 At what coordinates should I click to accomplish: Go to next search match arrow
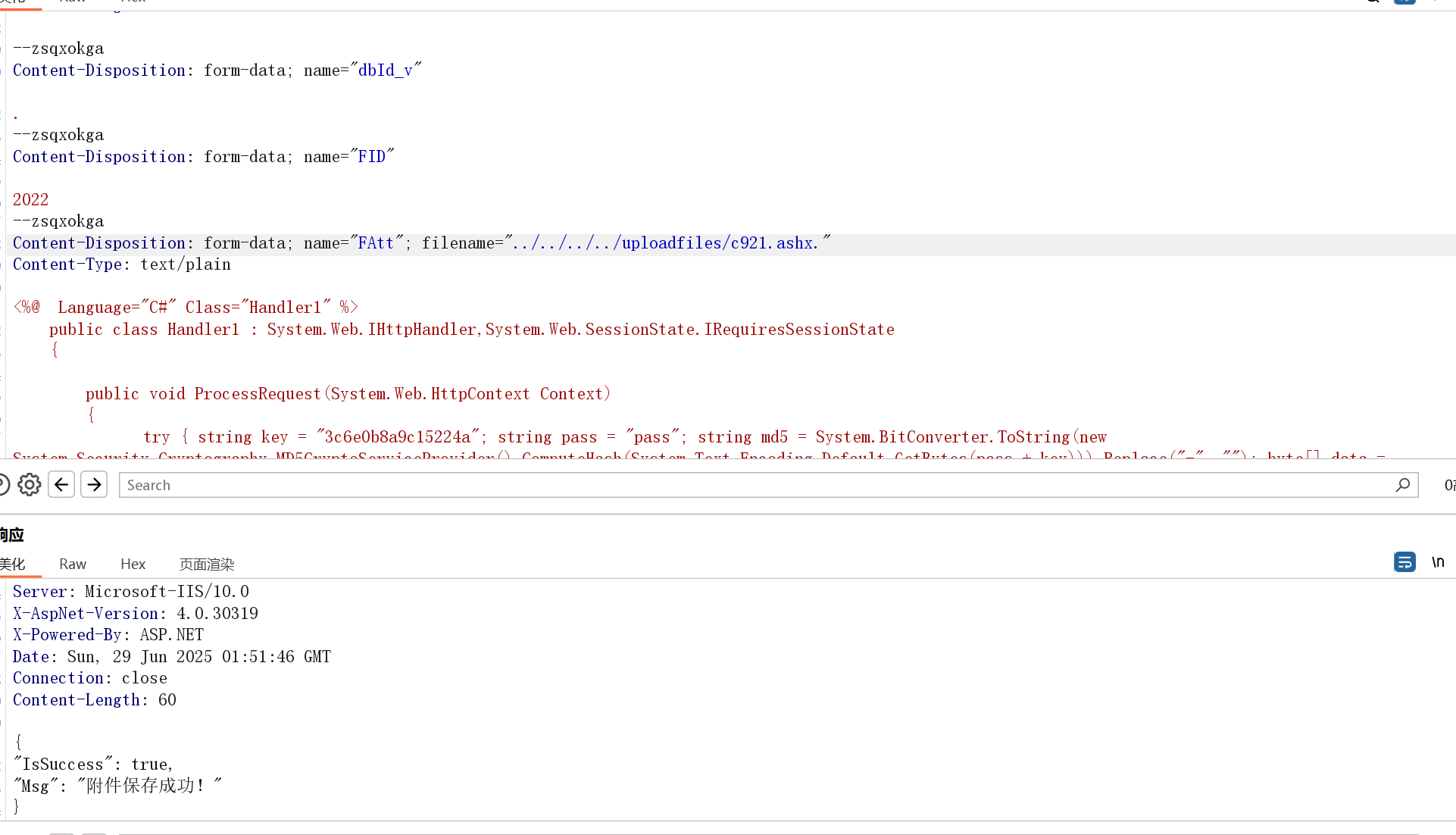click(94, 485)
